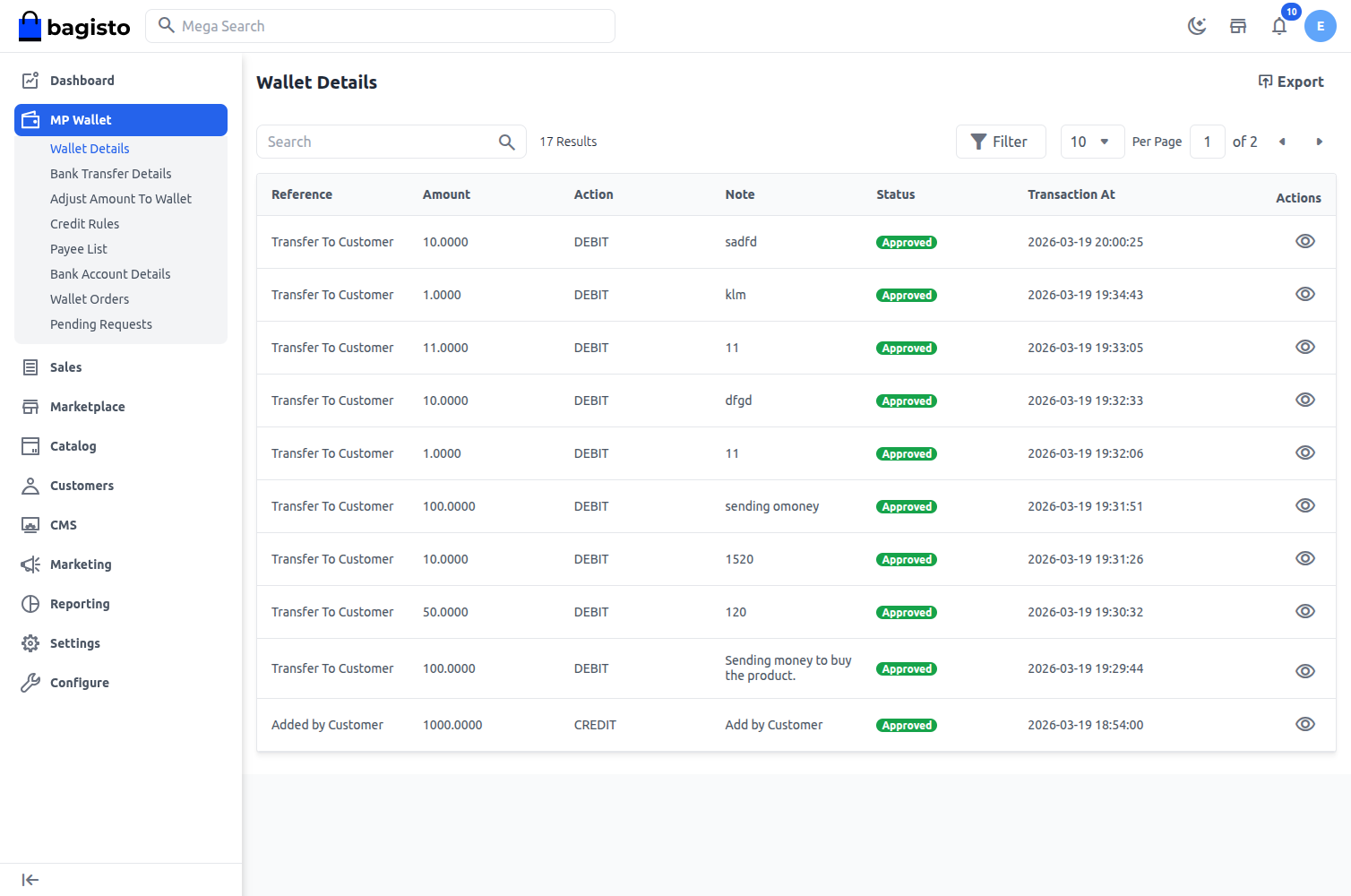
Task: Collapse the sidebar with bottom arrow
Action: click(30, 879)
